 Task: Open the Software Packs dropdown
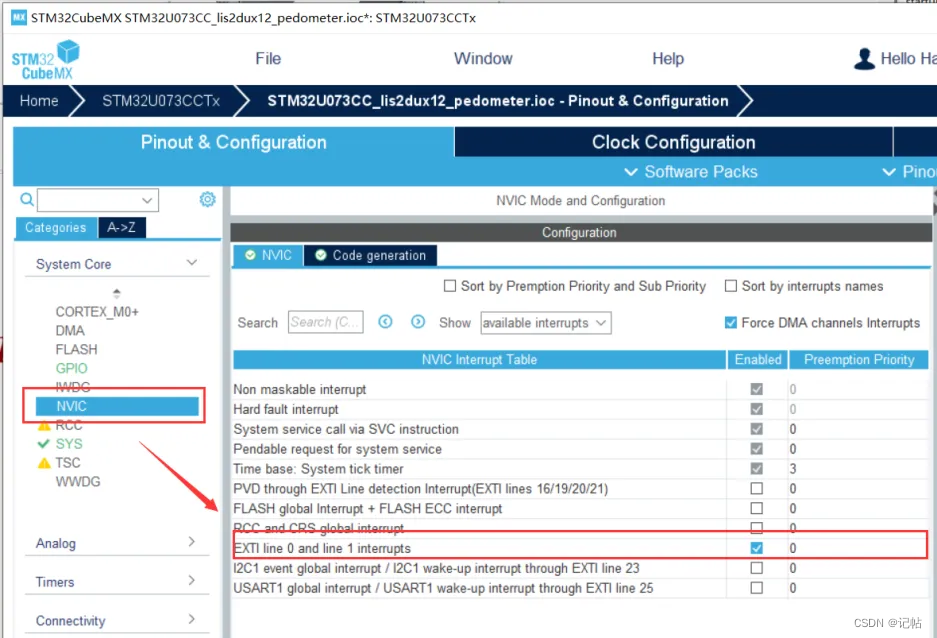[691, 172]
